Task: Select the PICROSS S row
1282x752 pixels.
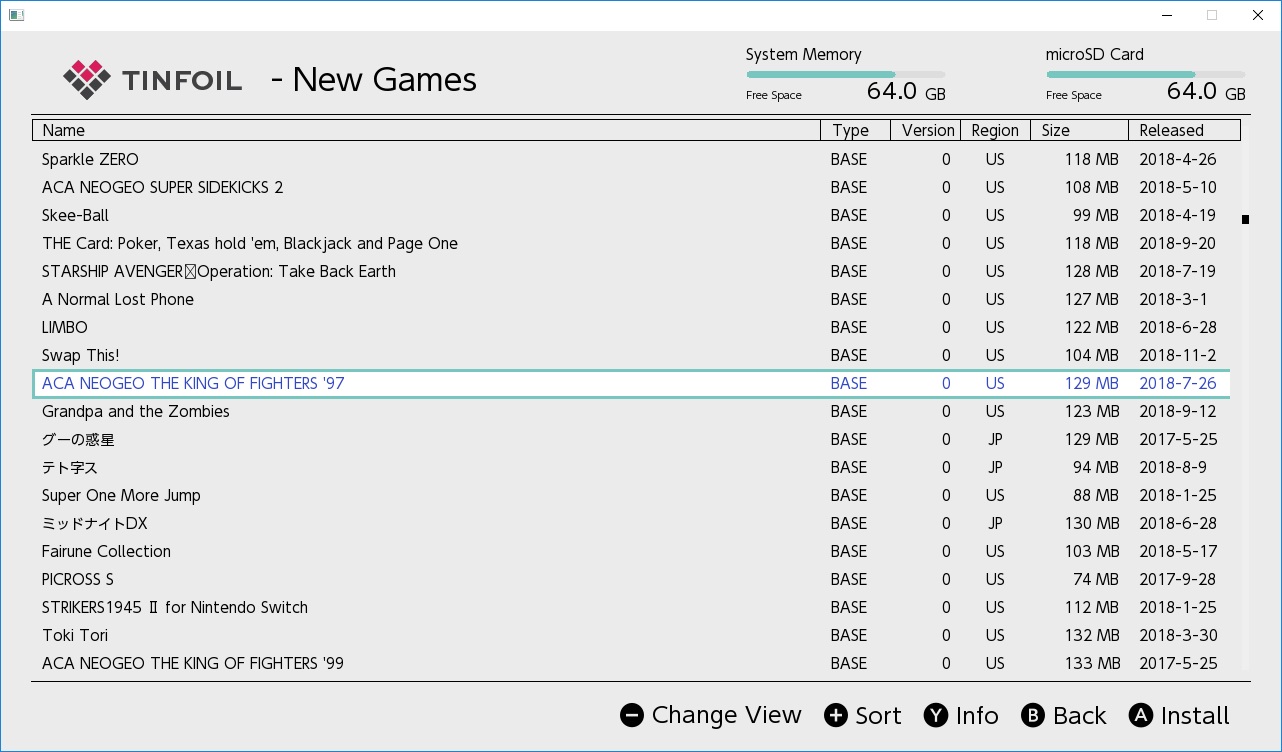Action: 632,579
